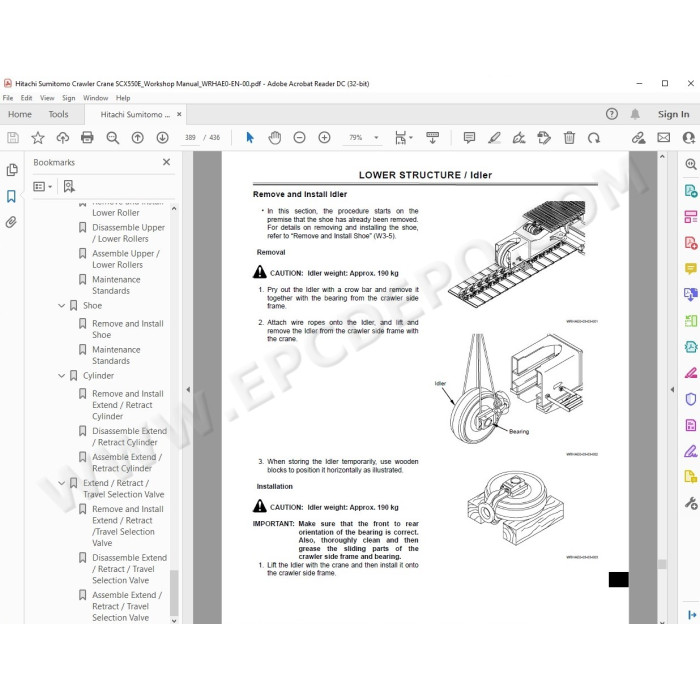
Task: Click the trash delete icon
Action: (569, 138)
